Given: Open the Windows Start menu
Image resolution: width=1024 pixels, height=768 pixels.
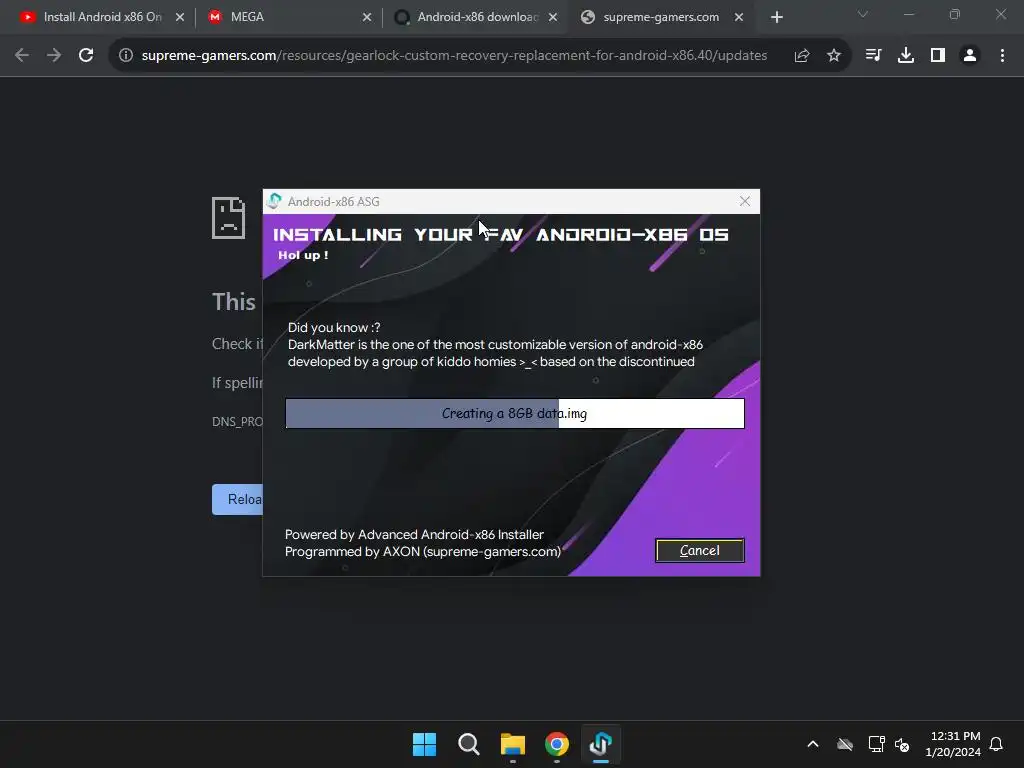Looking at the screenshot, I should coord(424,744).
